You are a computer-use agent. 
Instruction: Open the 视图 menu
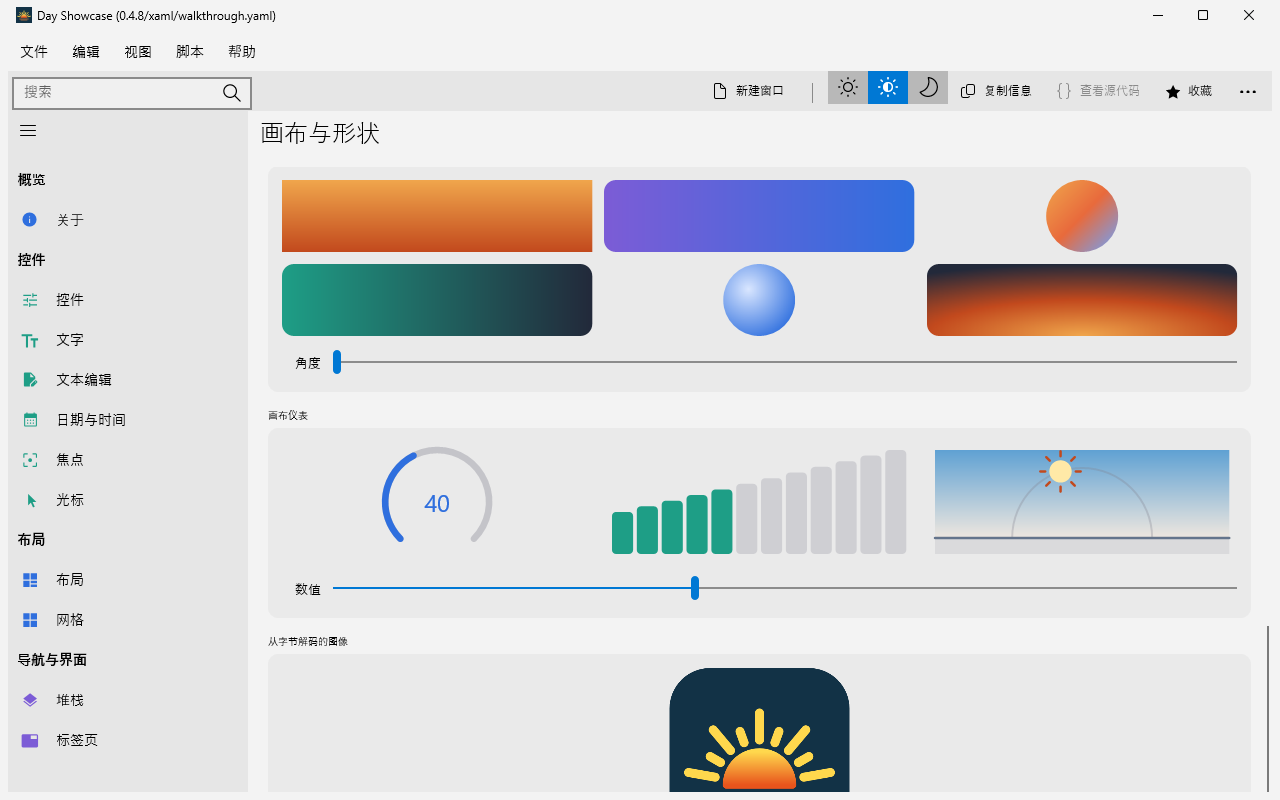tap(138, 52)
